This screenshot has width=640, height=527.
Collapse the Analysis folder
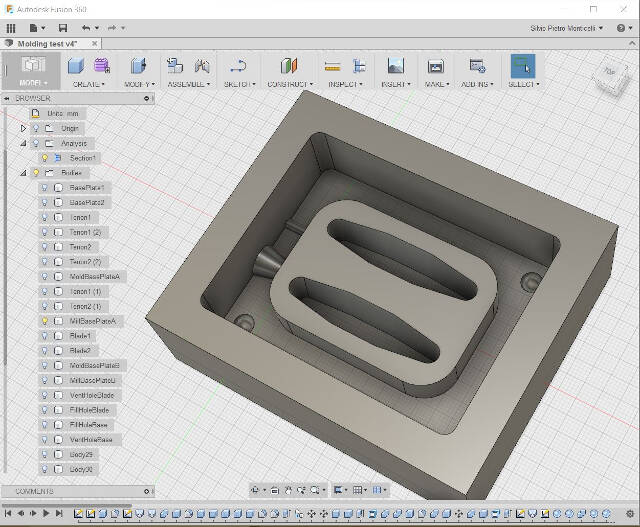(23, 143)
